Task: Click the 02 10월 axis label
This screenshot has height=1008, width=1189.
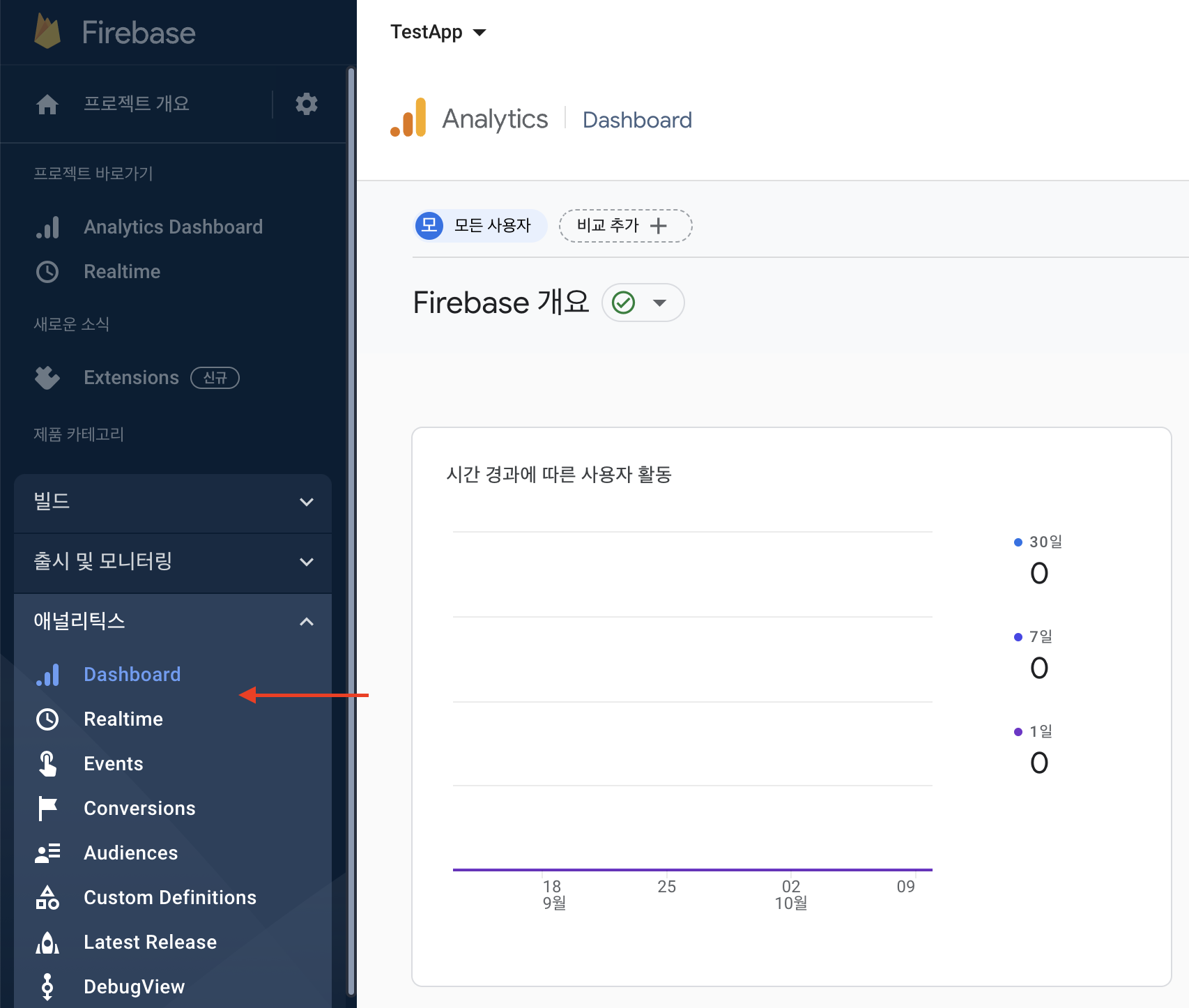Action: tap(791, 895)
